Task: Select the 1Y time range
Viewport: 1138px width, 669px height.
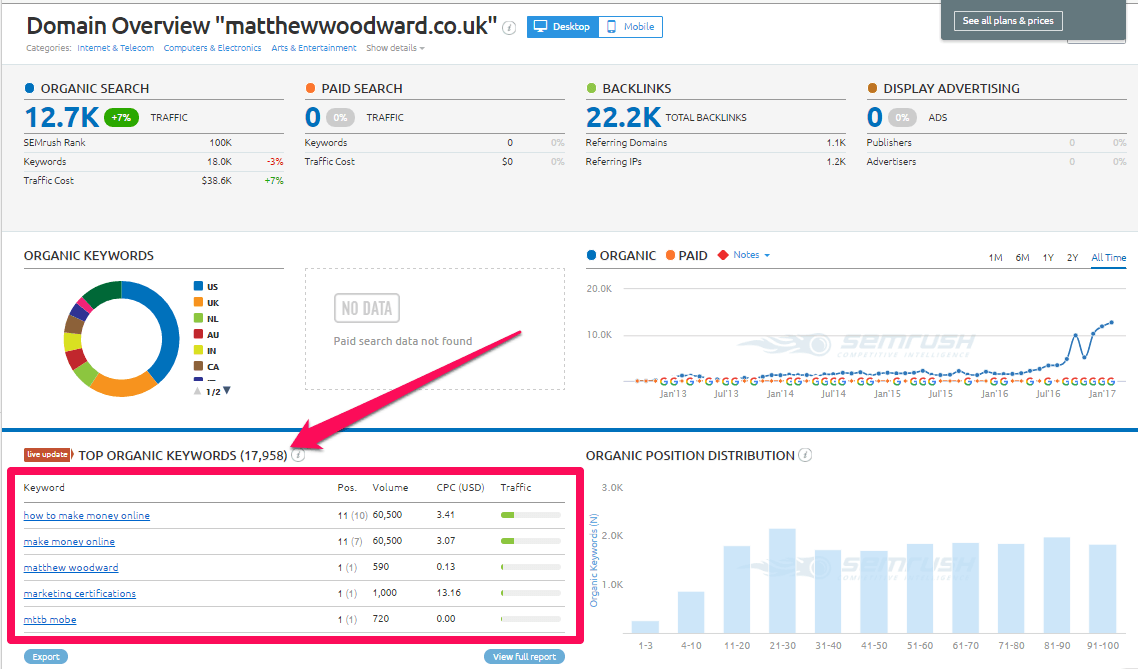Action: (1048, 258)
